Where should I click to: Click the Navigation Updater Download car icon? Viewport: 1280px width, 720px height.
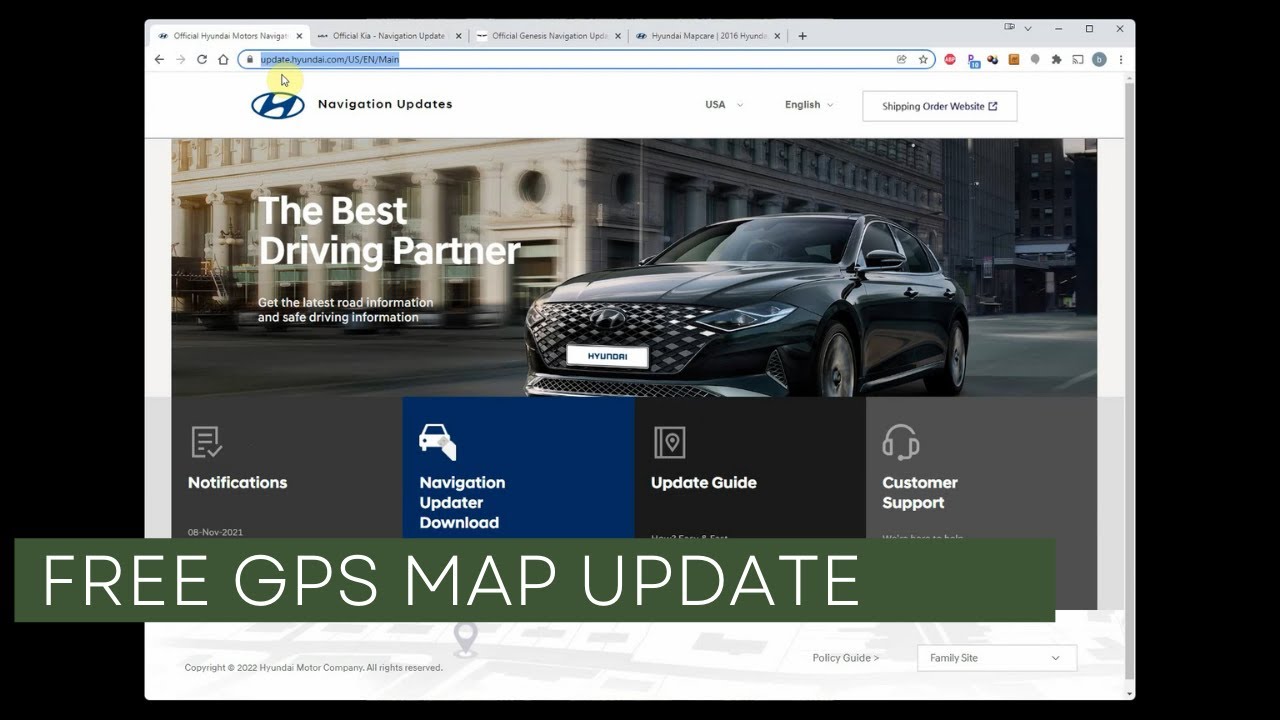pos(437,441)
